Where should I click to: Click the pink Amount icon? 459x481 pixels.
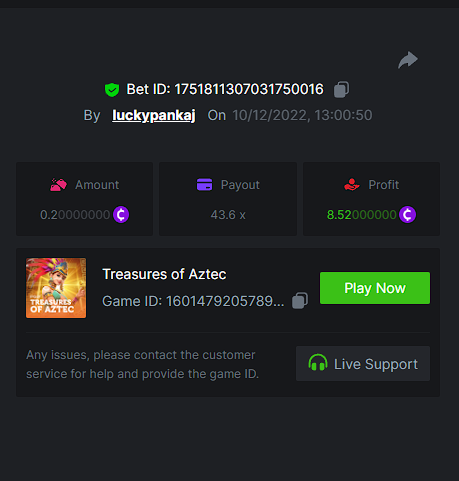click(58, 185)
